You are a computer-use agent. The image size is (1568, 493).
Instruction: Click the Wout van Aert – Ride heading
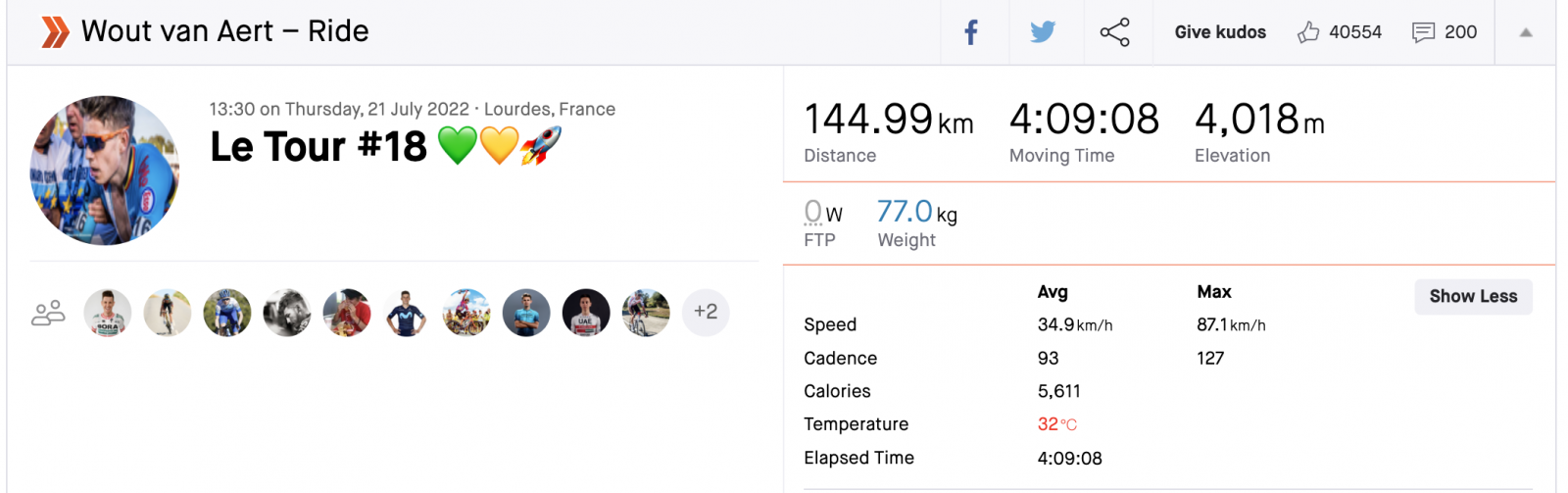[224, 31]
